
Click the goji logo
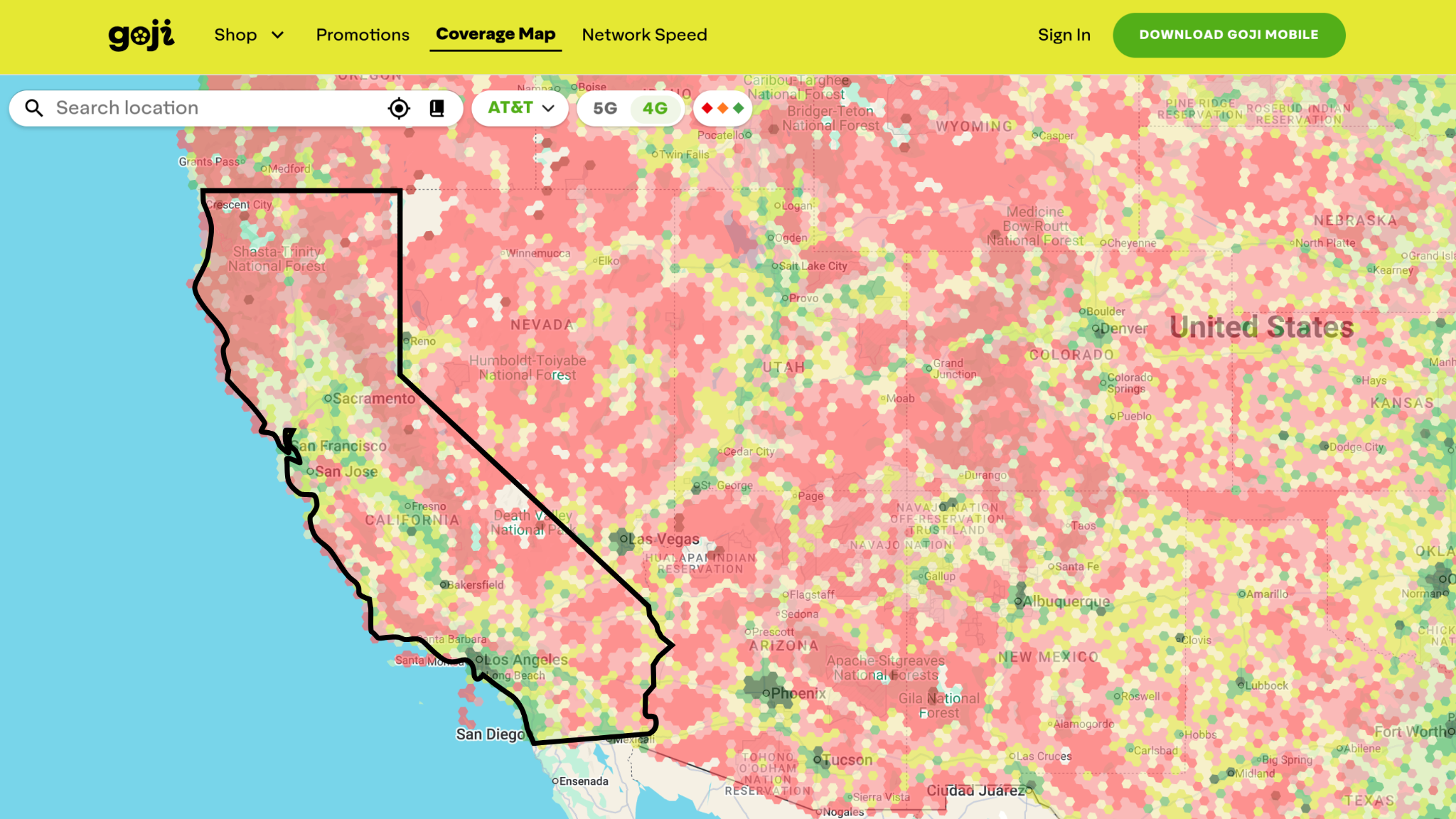(141, 35)
